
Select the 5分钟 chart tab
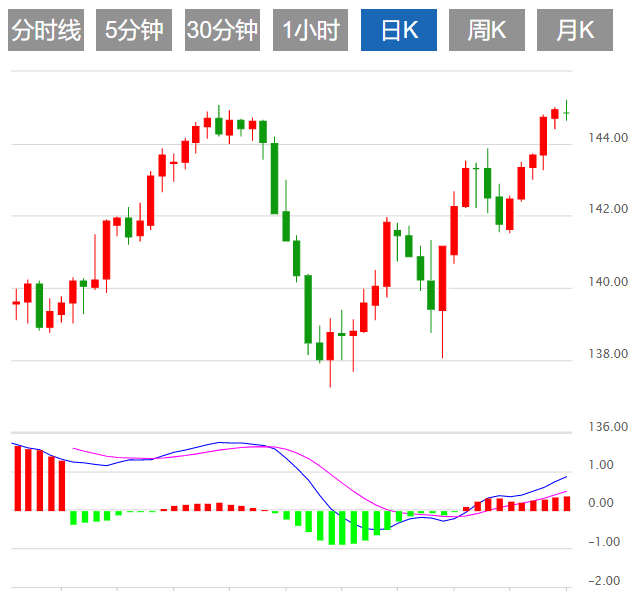[x=133, y=31]
